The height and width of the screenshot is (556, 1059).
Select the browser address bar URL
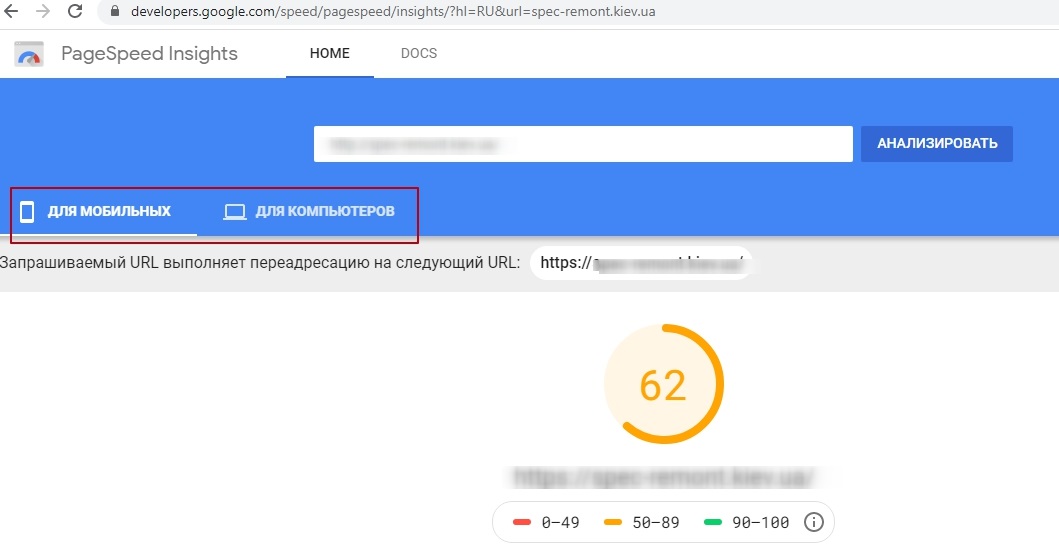pos(393,11)
